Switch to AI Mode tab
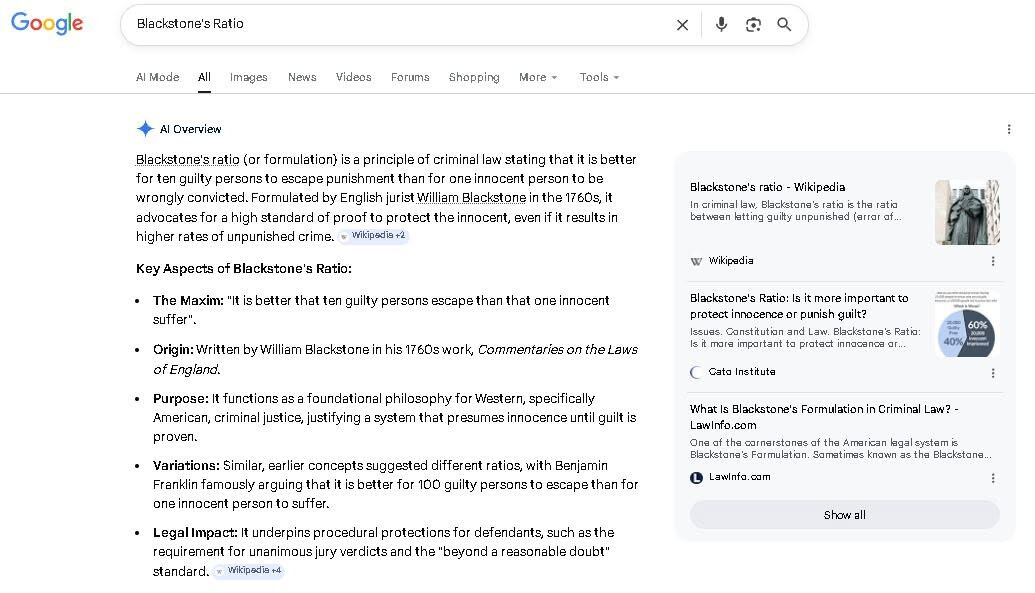The height and width of the screenshot is (593, 1035). [158, 77]
